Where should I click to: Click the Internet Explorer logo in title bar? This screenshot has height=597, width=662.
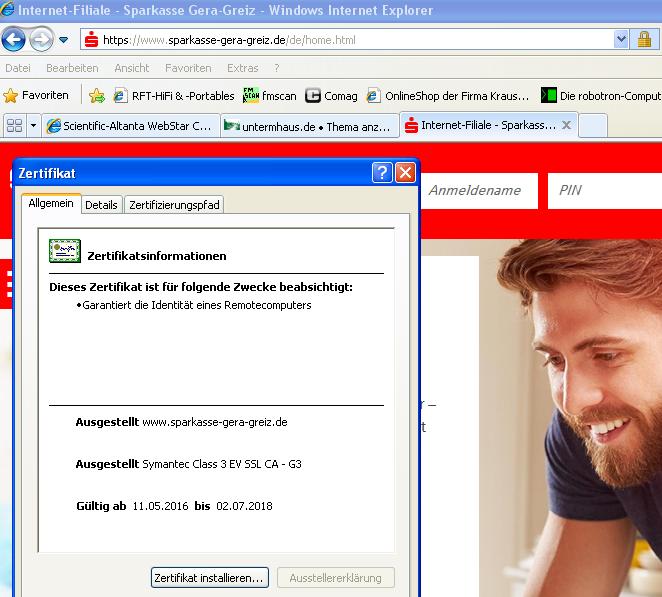(x=8, y=9)
